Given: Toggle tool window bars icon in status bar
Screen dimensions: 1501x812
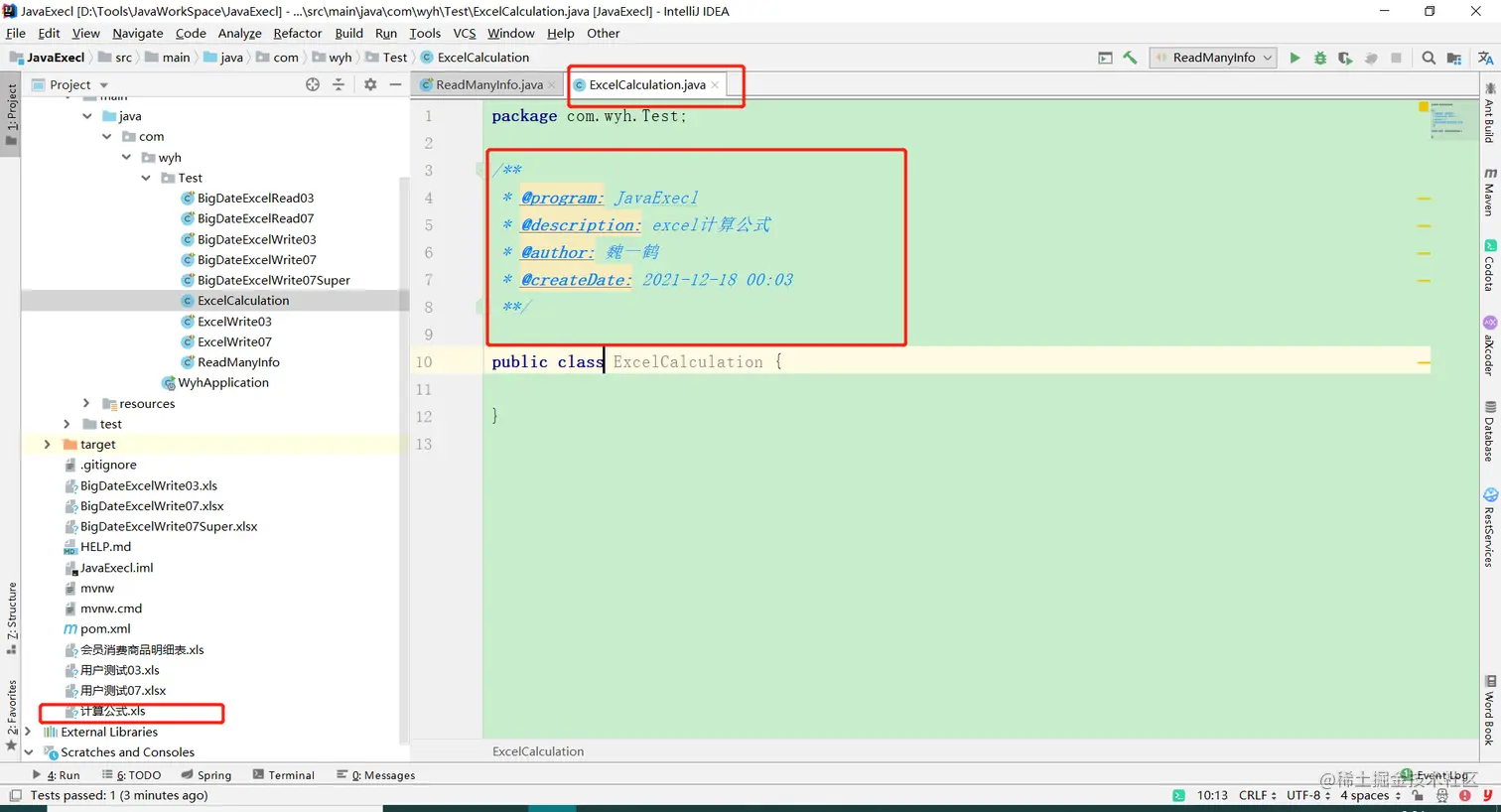Looking at the screenshot, I should click(15, 795).
